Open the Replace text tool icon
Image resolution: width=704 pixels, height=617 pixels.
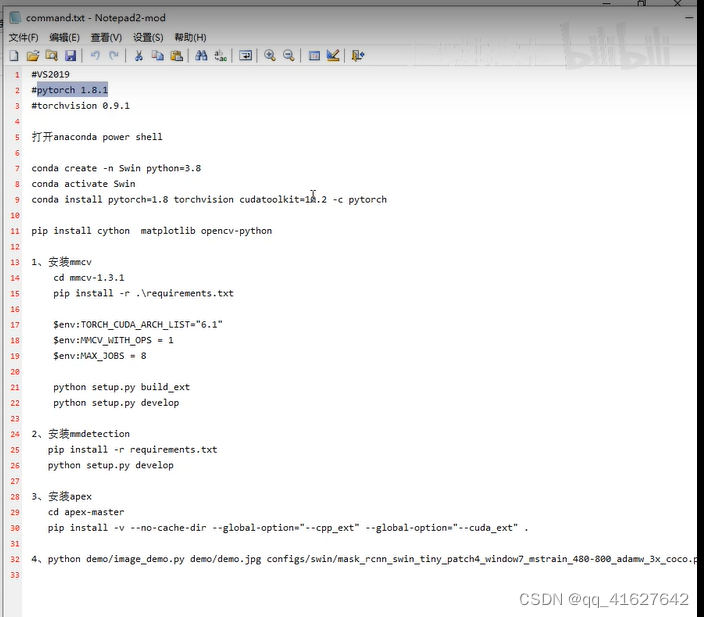click(220, 56)
